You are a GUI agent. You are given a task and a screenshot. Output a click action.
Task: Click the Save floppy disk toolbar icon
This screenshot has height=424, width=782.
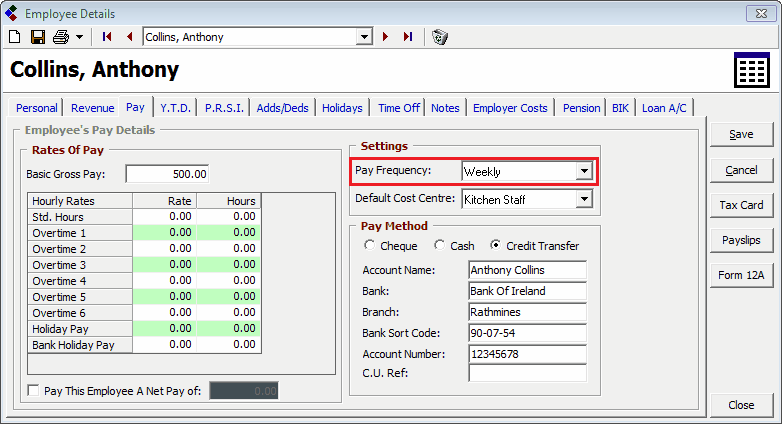coord(37,37)
